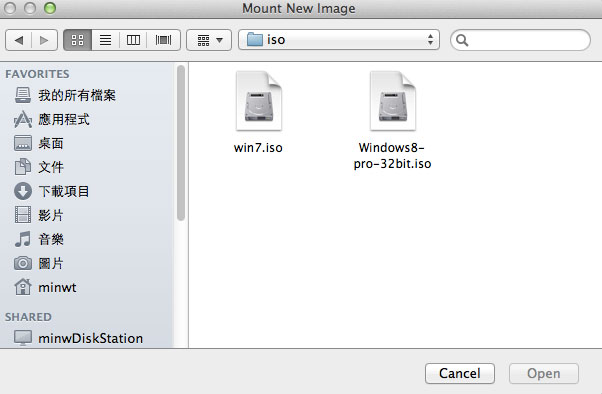Click the SHARED section header
The image size is (602, 394).
[x=28, y=317]
